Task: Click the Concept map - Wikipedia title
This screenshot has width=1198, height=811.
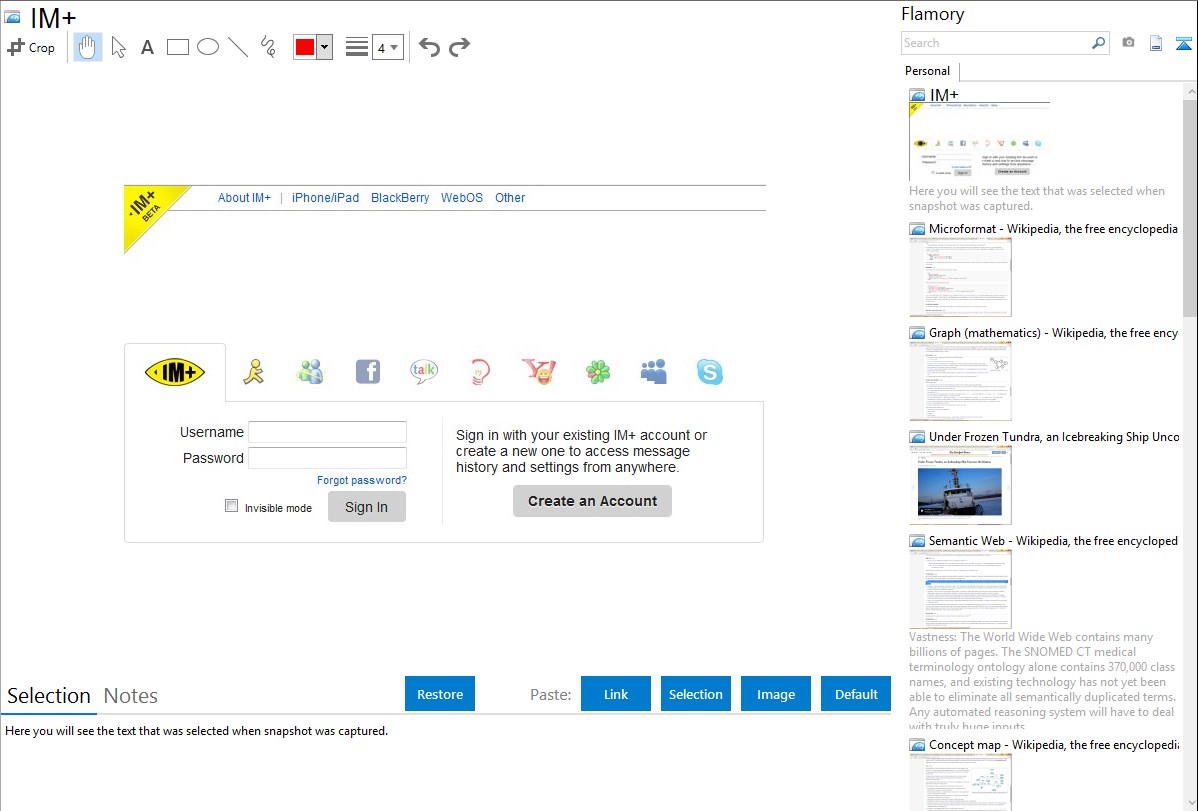Action: tap(1053, 745)
